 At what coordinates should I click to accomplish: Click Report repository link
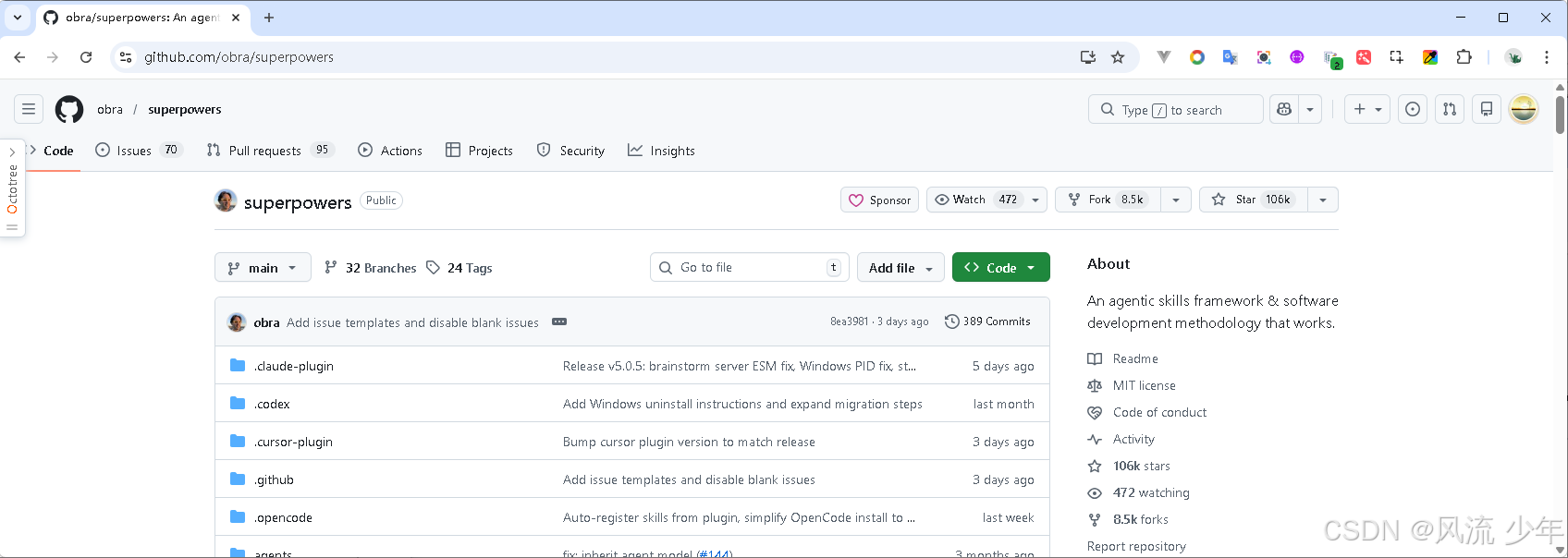pyautogui.click(x=1136, y=546)
